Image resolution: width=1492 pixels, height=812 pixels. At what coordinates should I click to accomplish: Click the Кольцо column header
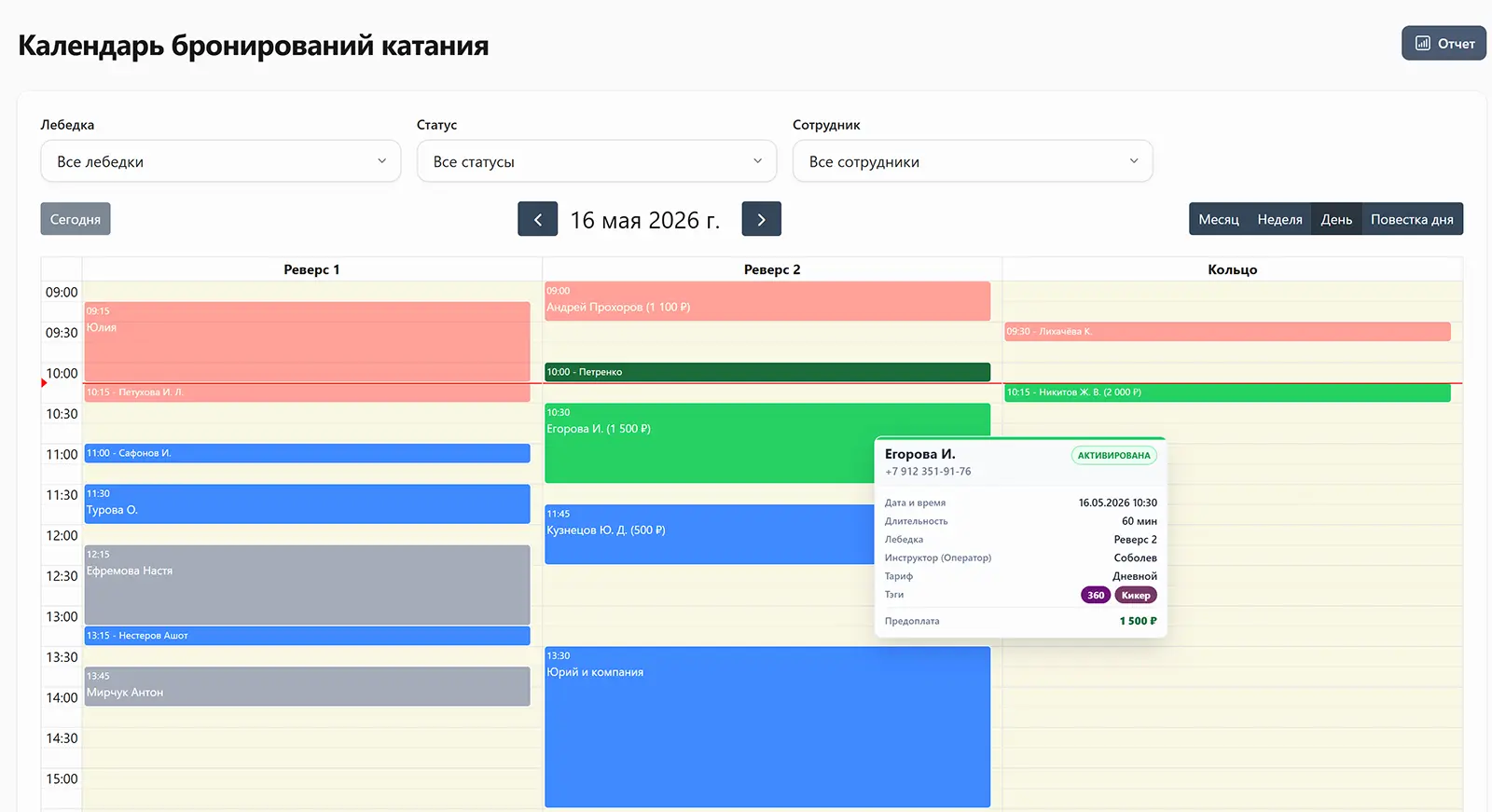1233,269
